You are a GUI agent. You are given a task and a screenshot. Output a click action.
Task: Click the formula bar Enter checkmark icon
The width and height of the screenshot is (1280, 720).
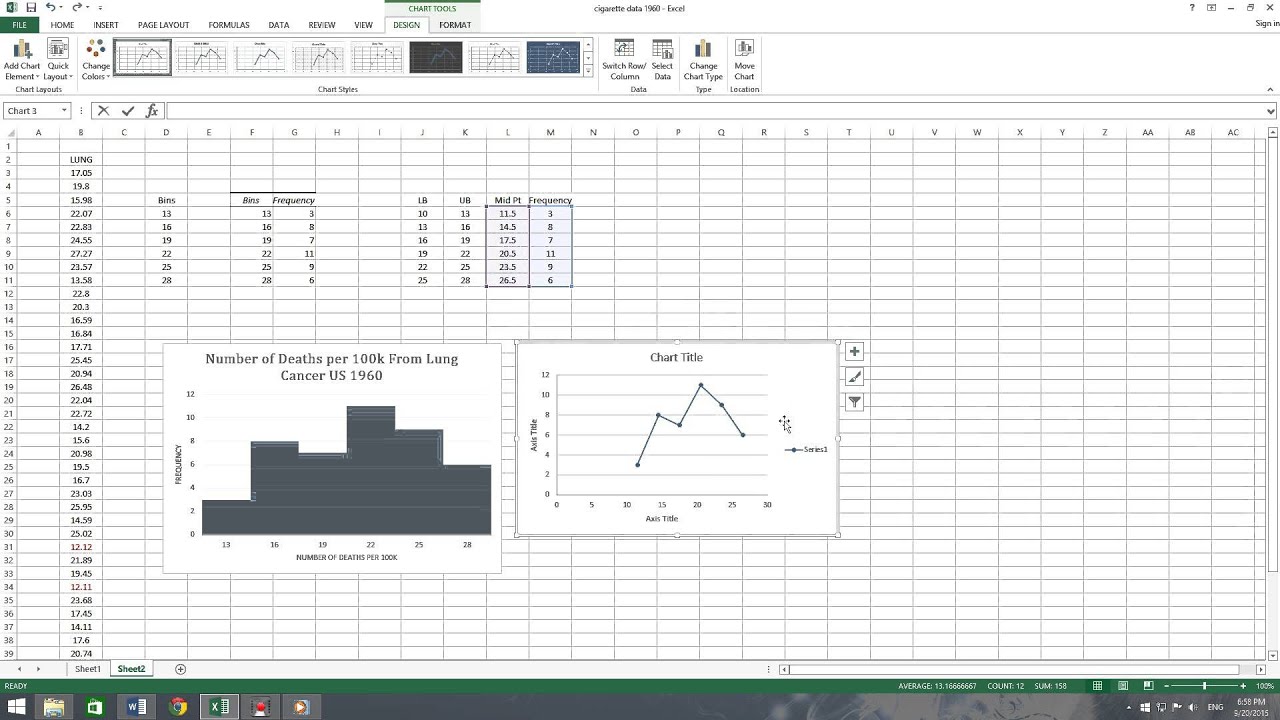[127, 111]
